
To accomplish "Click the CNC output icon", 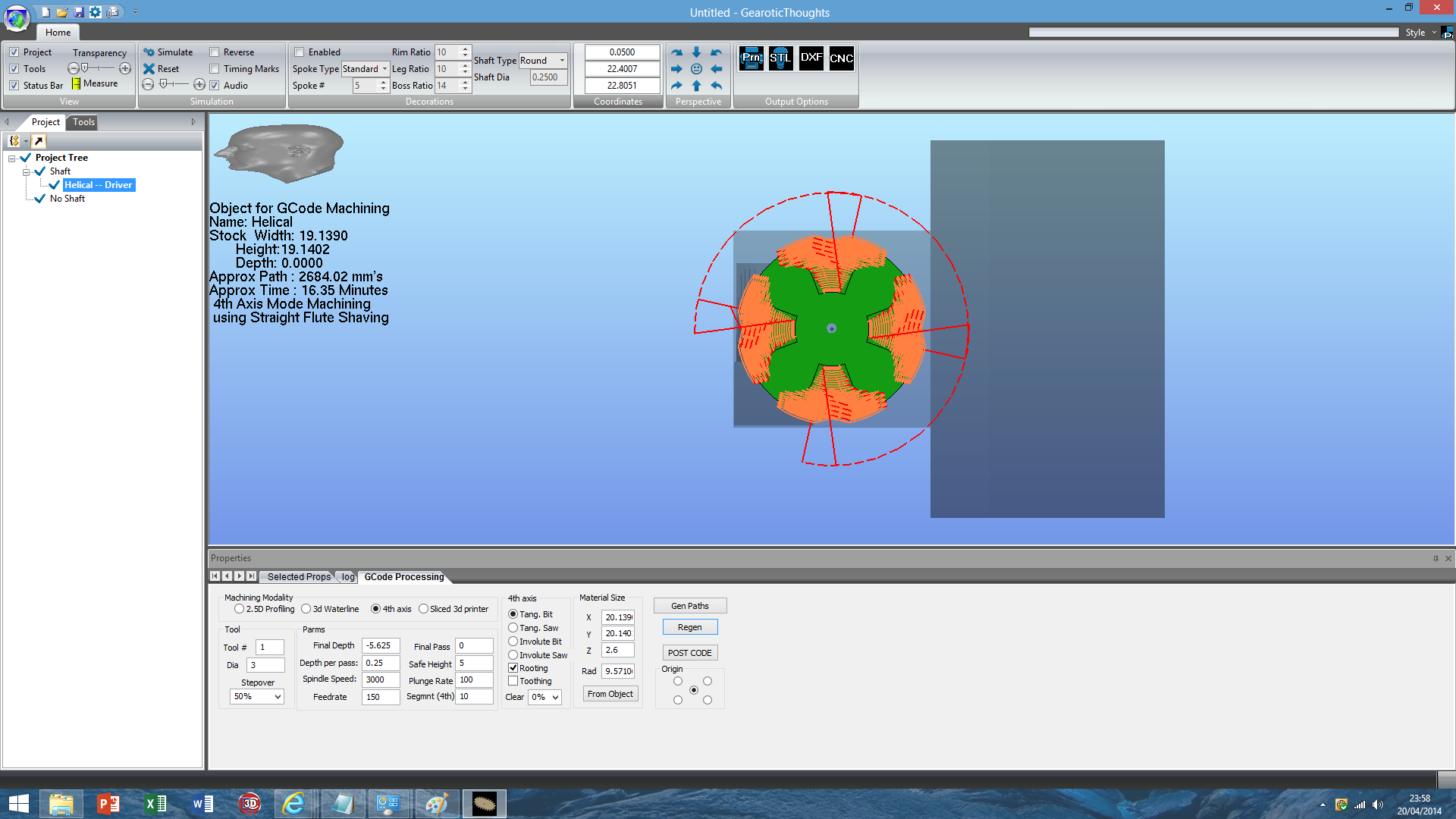I will [841, 58].
